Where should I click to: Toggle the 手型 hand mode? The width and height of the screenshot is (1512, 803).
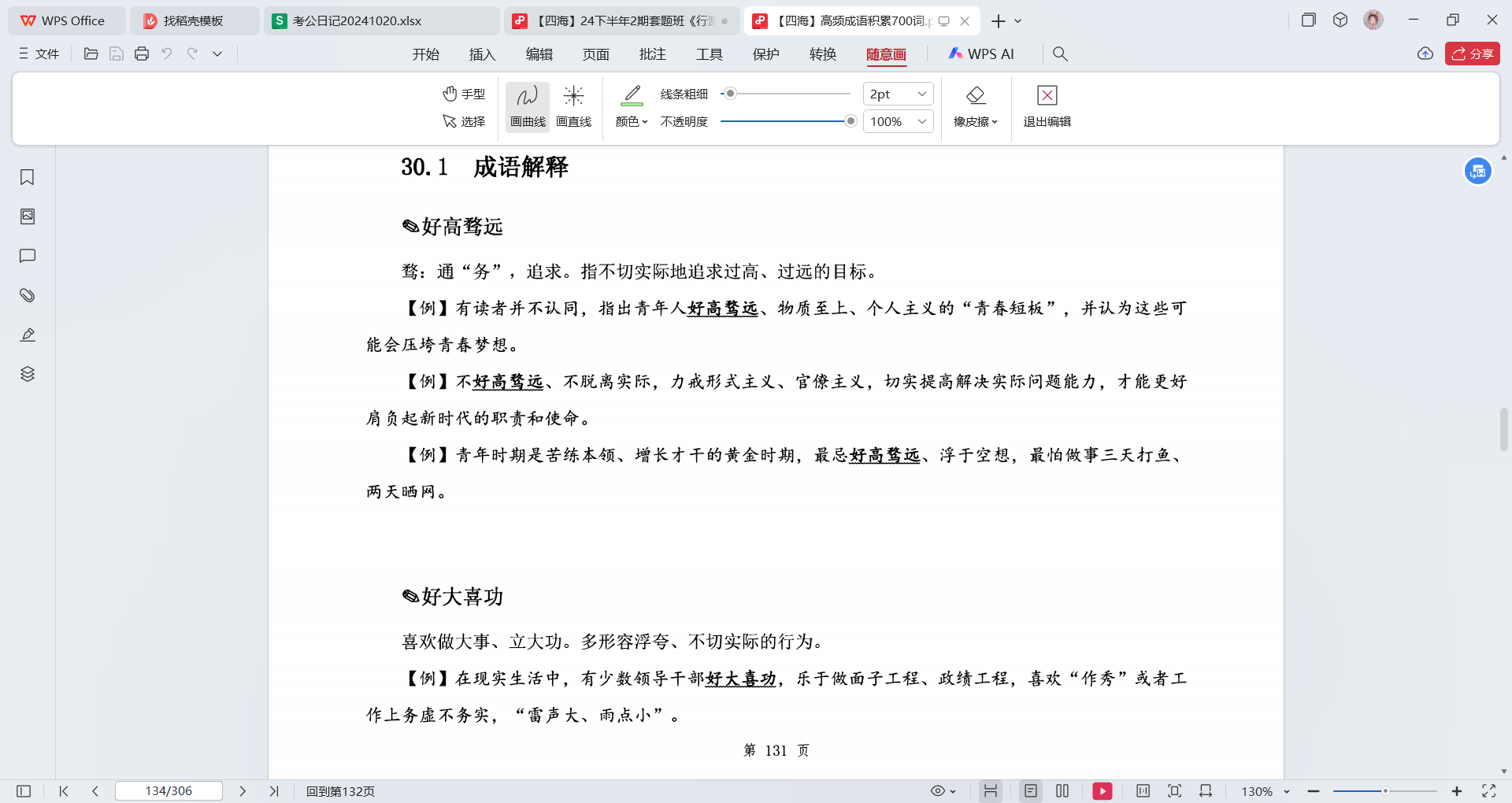[x=464, y=94]
